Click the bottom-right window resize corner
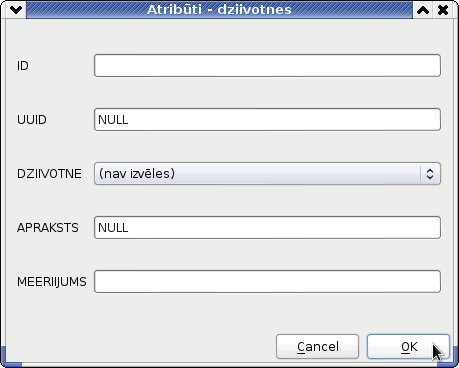The height and width of the screenshot is (368, 459). (x=451, y=361)
